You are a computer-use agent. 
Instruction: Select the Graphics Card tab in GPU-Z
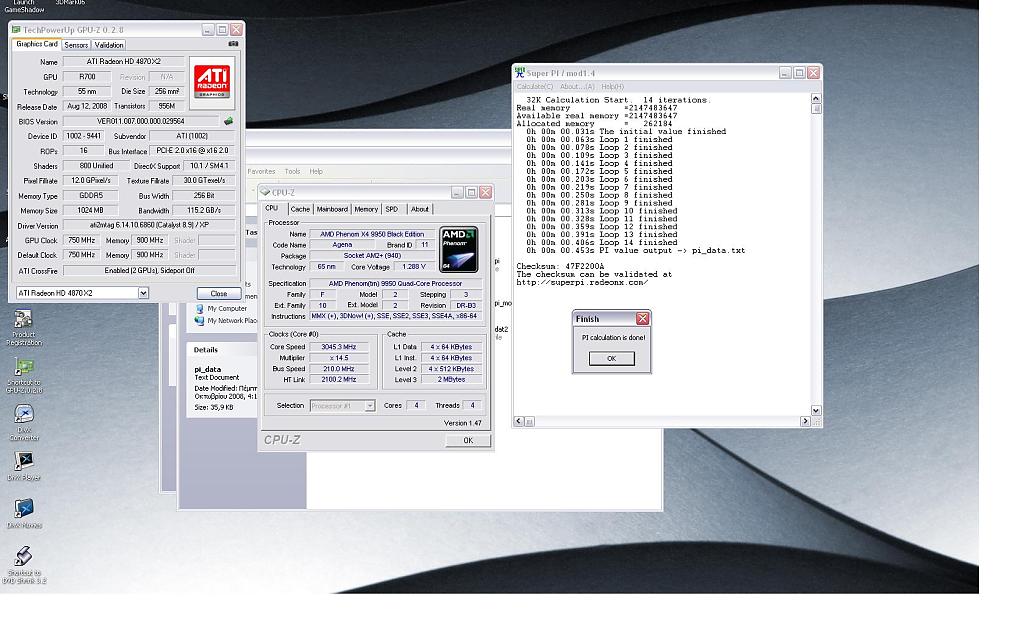[37, 44]
